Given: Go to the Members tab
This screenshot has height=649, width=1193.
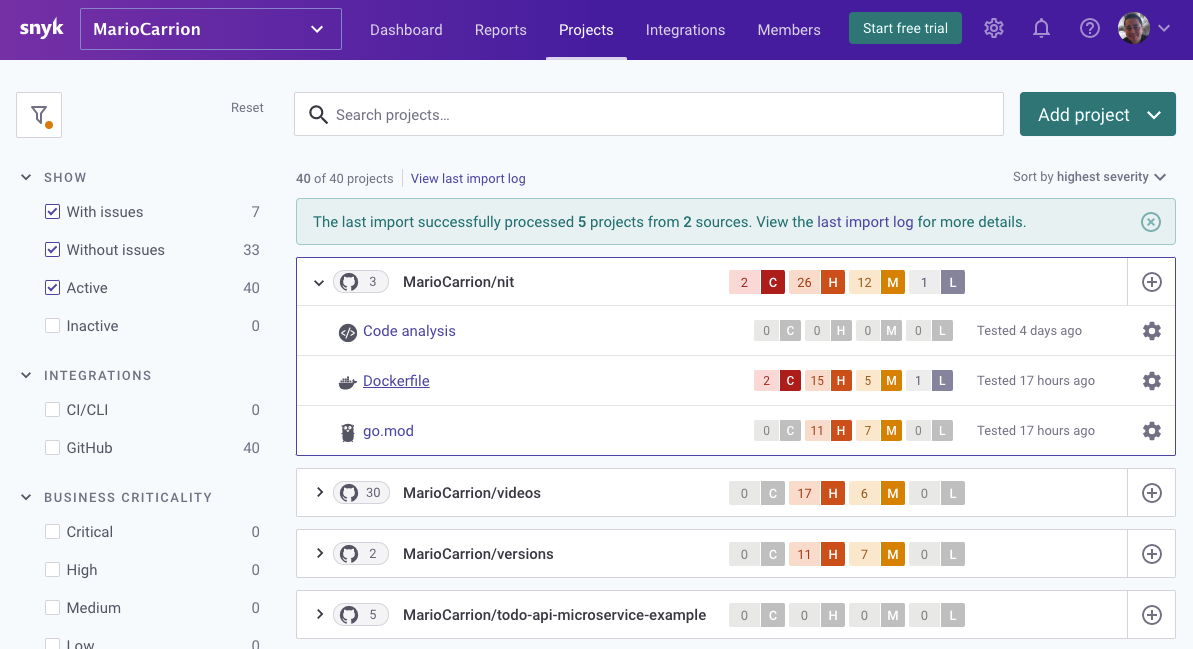Looking at the screenshot, I should tap(789, 30).
